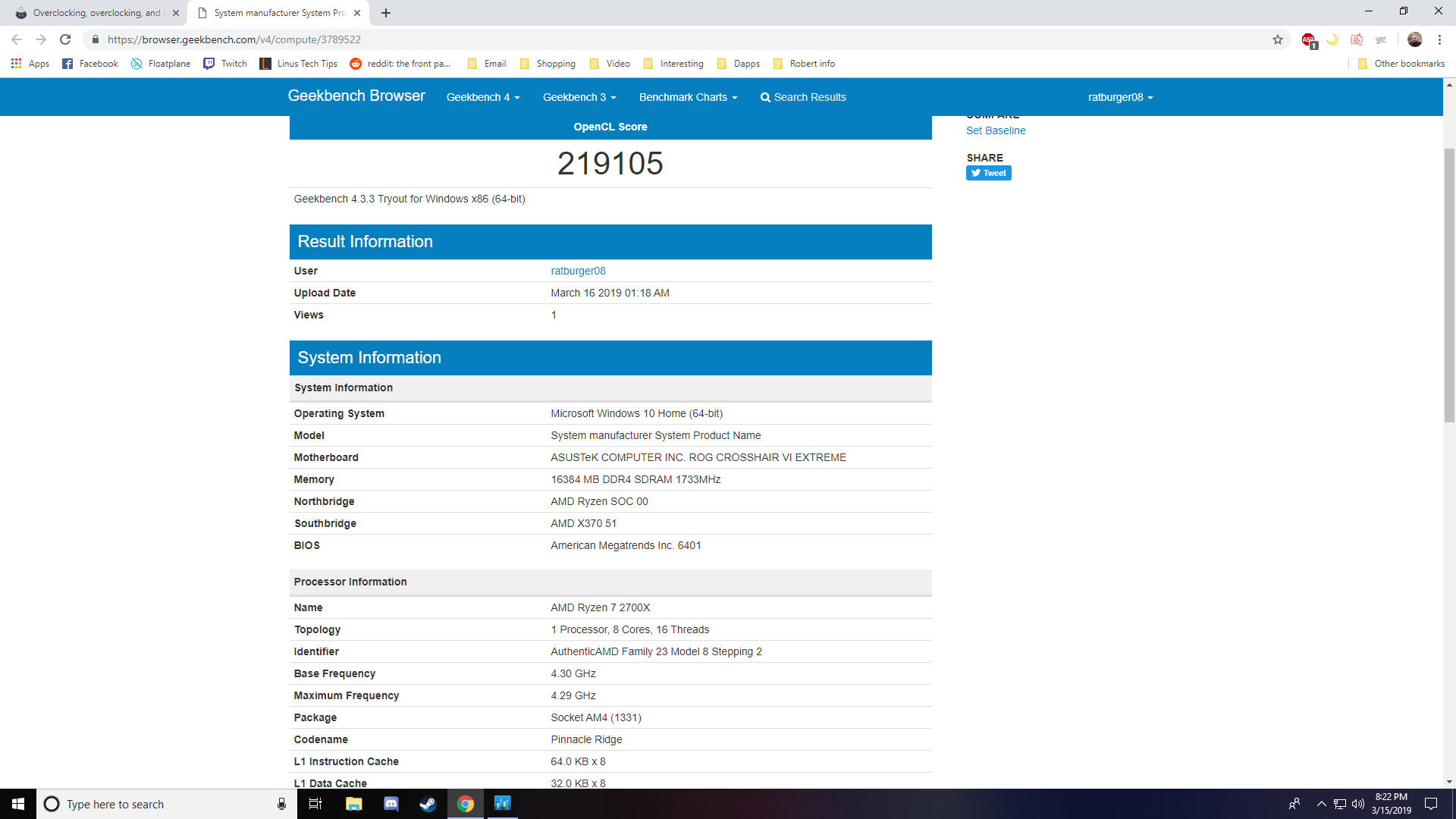Open Chrome profile avatar
The image size is (1456, 819).
(1415, 39)
